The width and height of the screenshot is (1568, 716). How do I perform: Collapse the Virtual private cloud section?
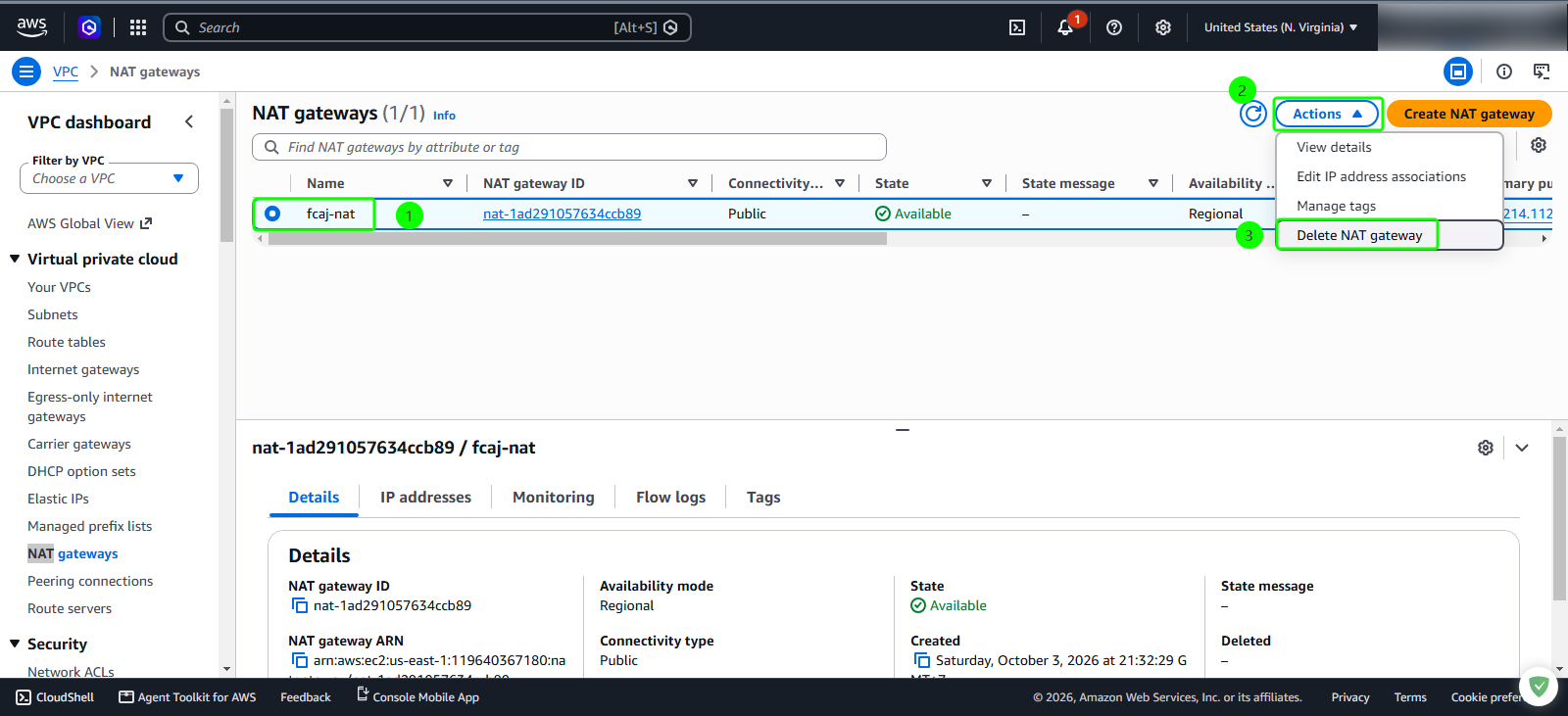15,259
